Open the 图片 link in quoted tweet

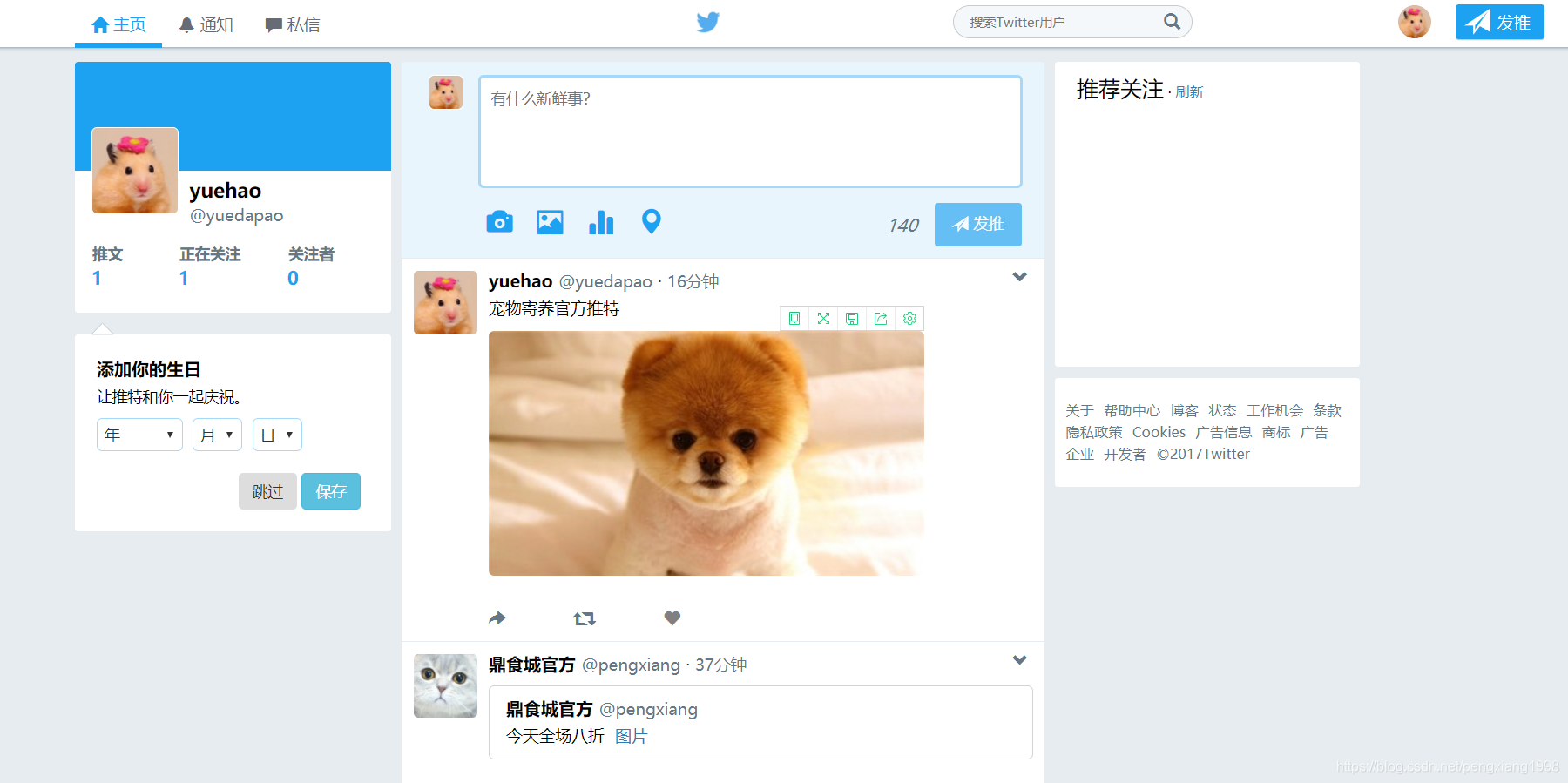click(632, 736)
